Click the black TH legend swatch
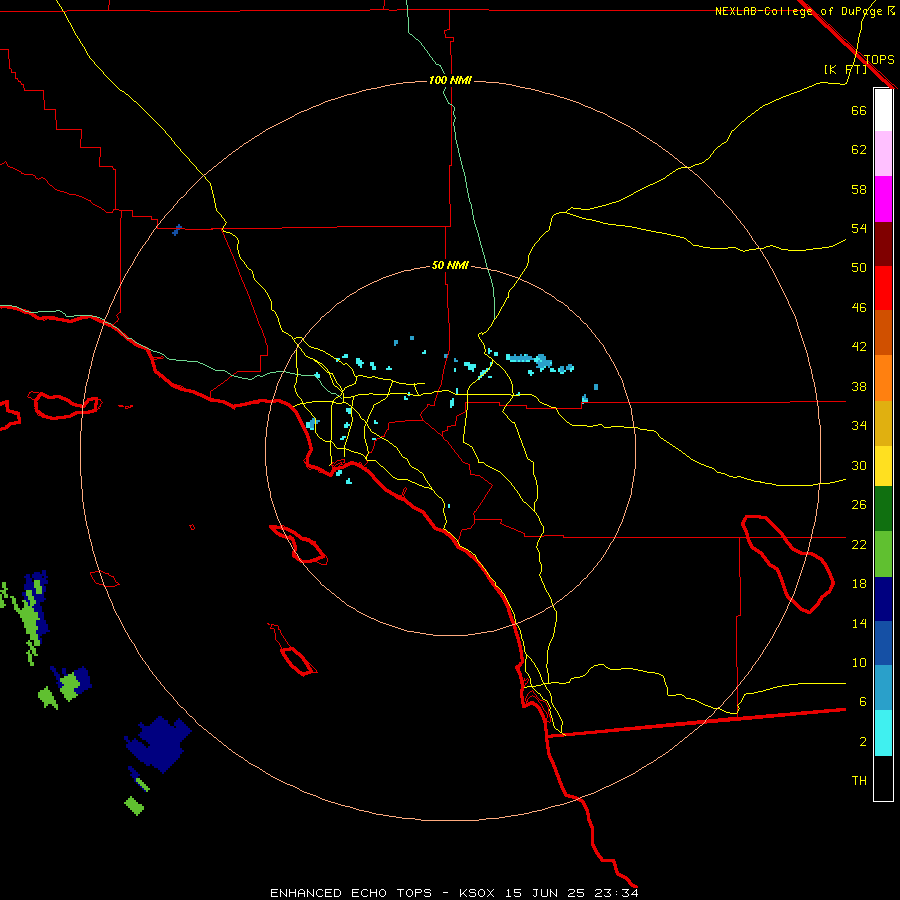 click(883, 778)
